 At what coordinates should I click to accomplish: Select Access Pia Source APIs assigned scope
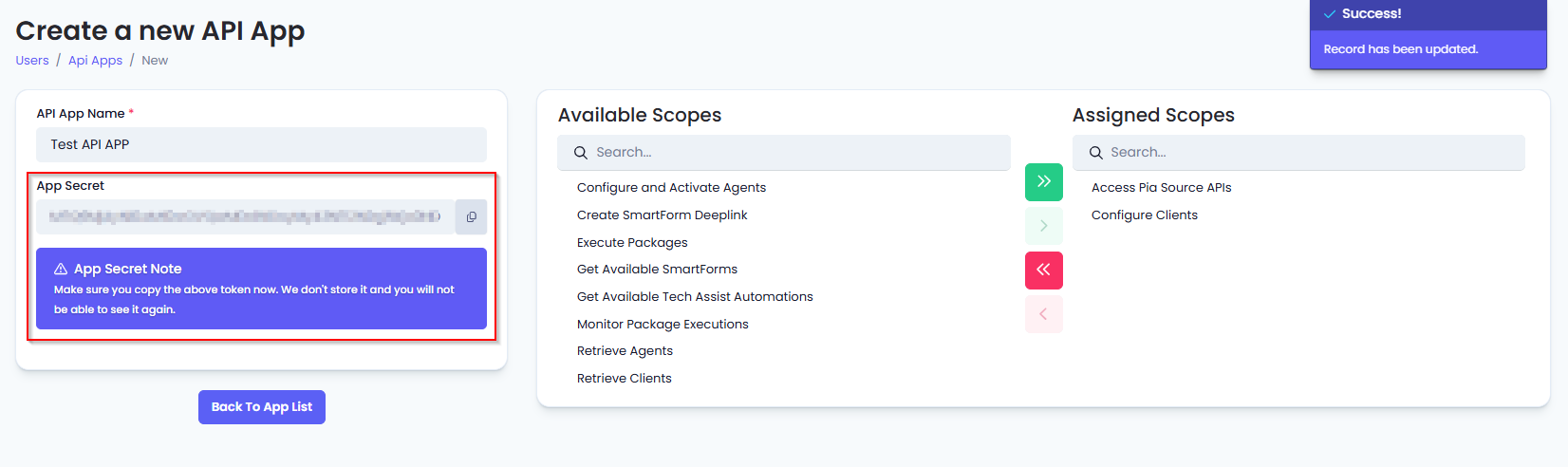[x=1161, y=188]
